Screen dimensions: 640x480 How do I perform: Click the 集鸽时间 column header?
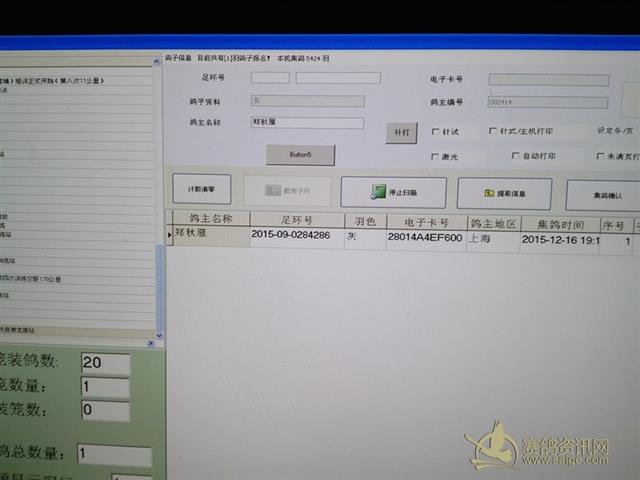pos(559,224)
